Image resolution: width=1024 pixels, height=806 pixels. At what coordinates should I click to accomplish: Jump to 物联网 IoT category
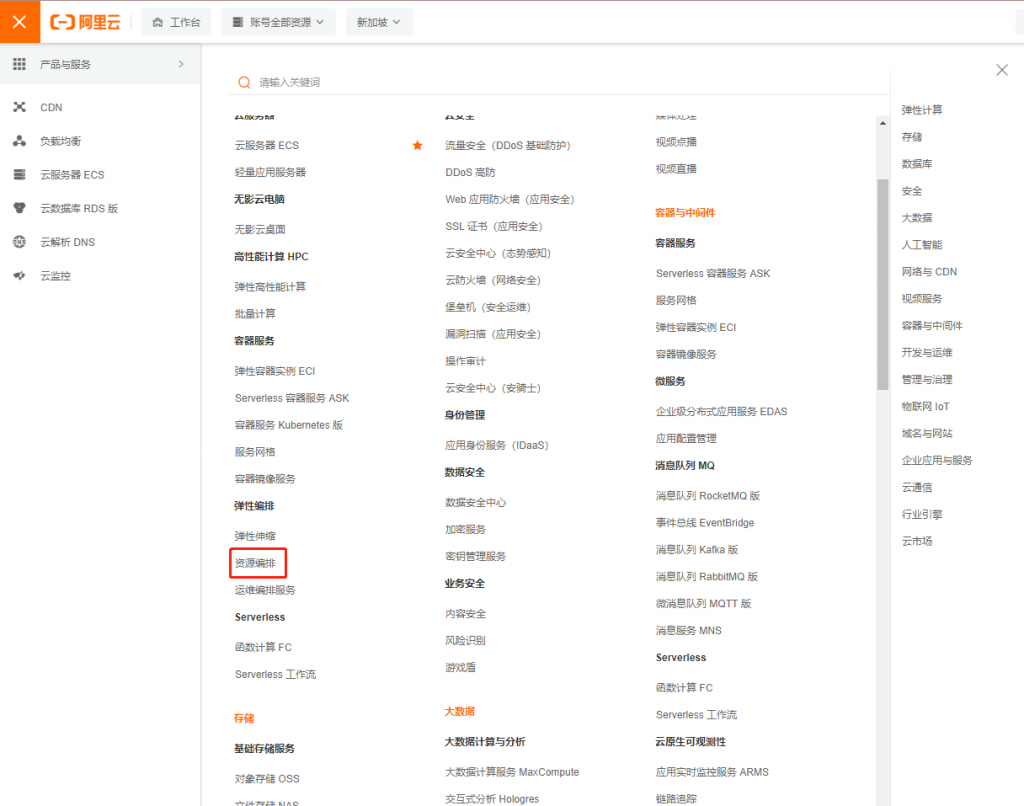(925, 406)
